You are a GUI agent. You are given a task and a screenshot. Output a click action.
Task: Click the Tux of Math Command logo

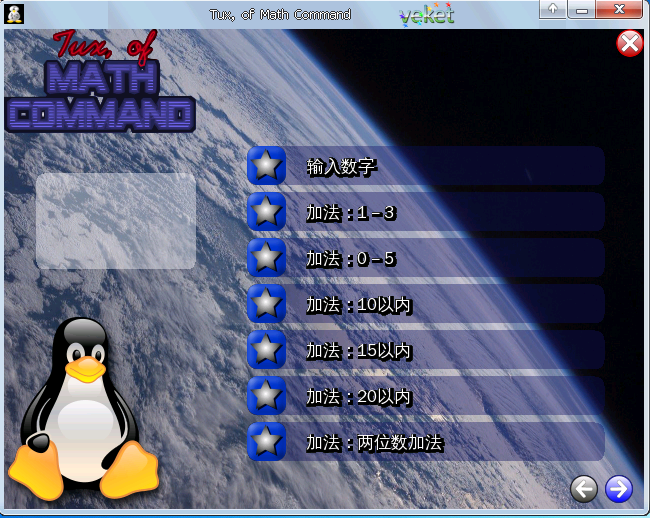pyautogui.click(x=100, y=81)
